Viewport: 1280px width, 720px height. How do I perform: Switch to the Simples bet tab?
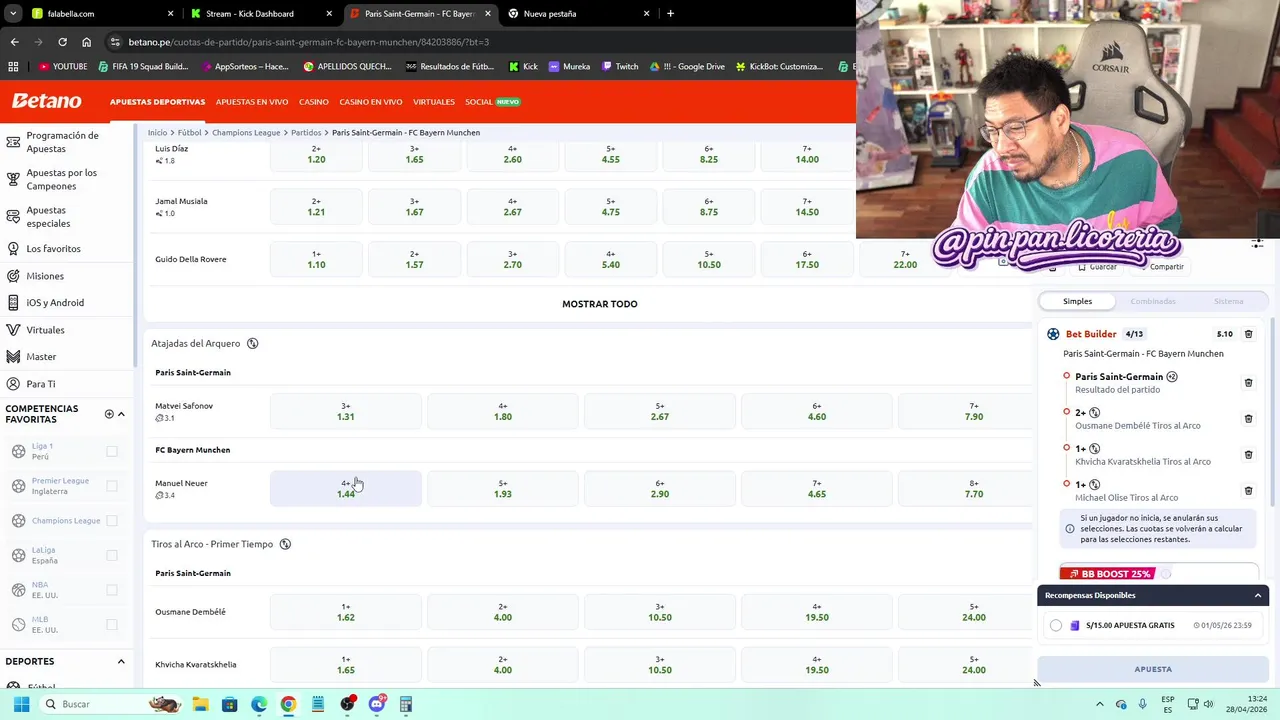tap(1077, 301)
